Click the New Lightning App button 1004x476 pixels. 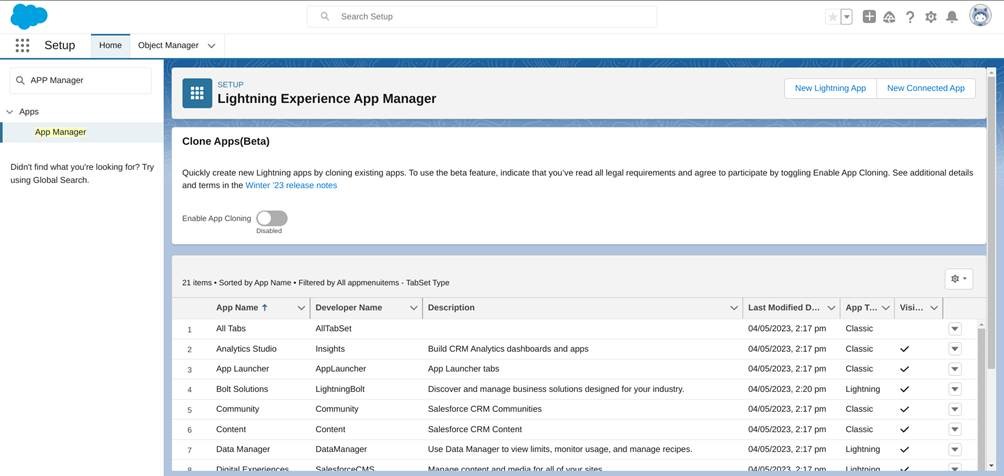pyautogui.click(x=830, y=88)
